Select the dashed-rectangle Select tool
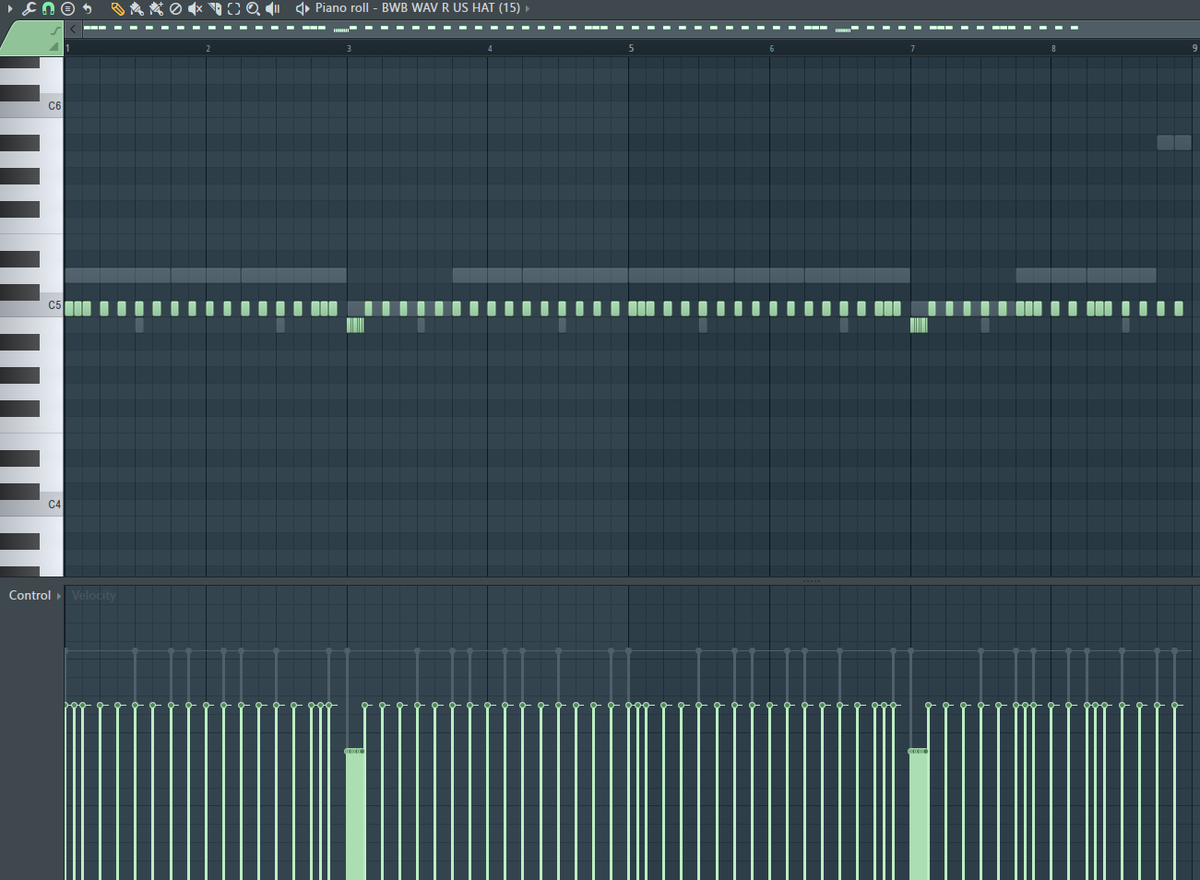 point(234,8)
